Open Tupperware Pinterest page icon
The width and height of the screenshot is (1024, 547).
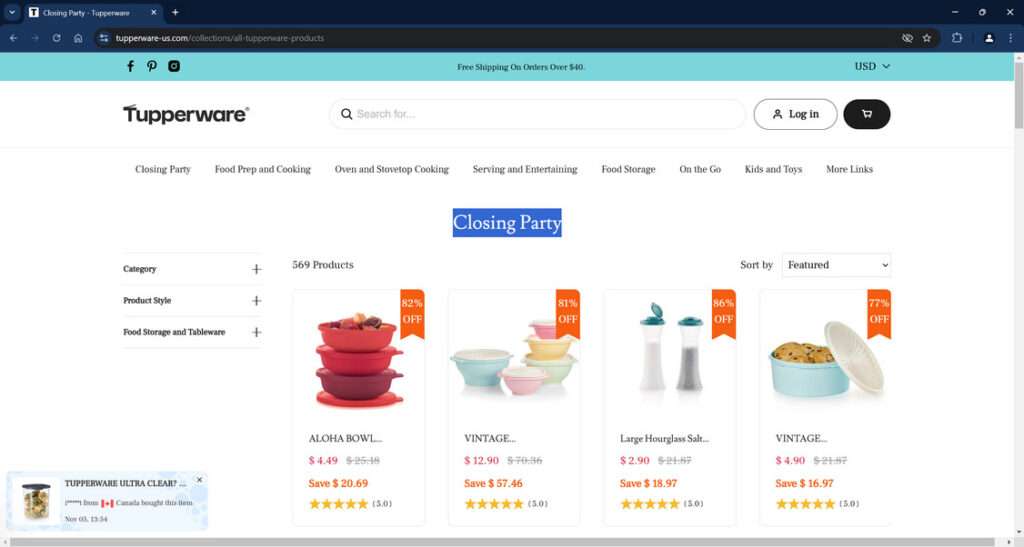(152, 66)
